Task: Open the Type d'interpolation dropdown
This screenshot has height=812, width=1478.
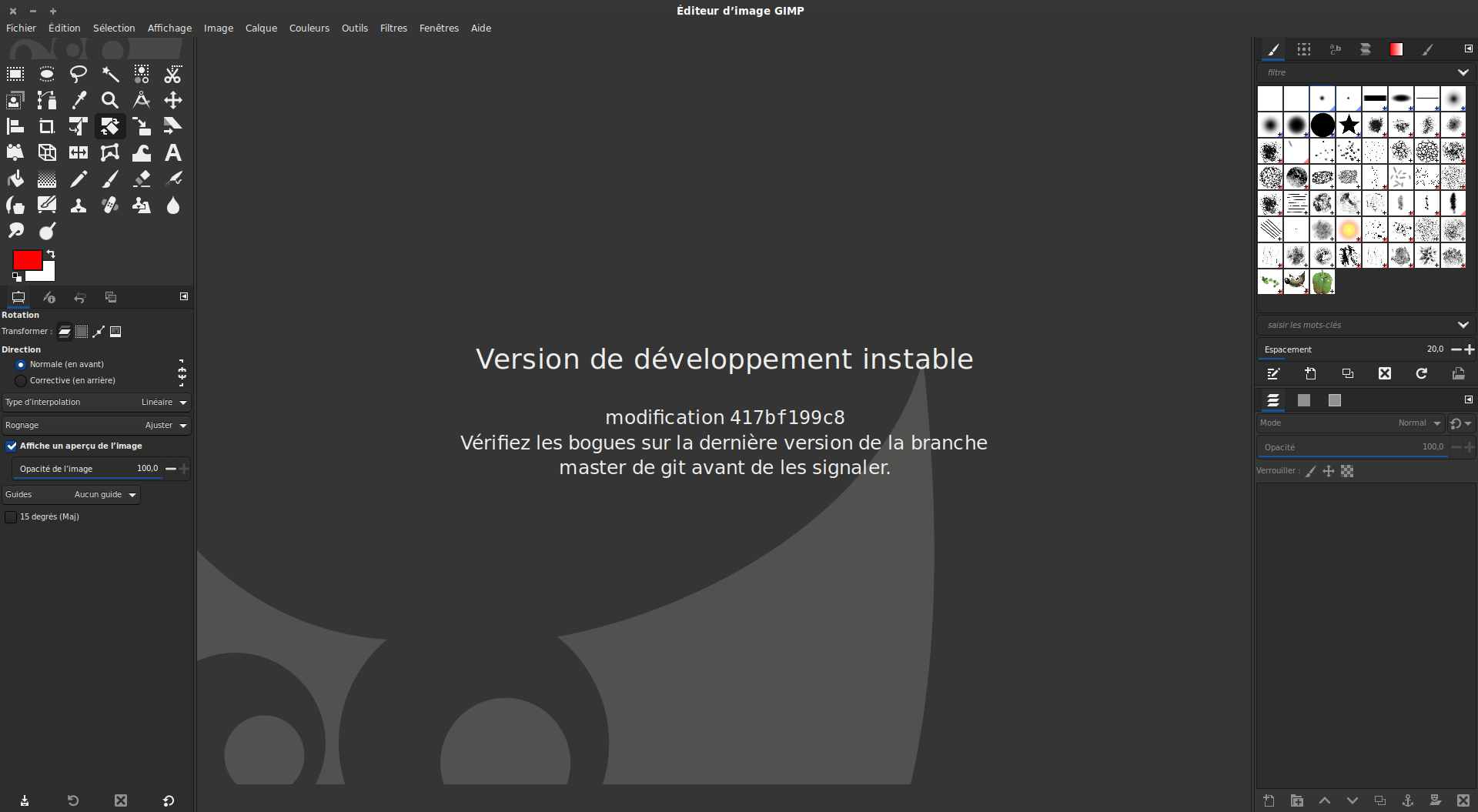Action: coord(96,403)
